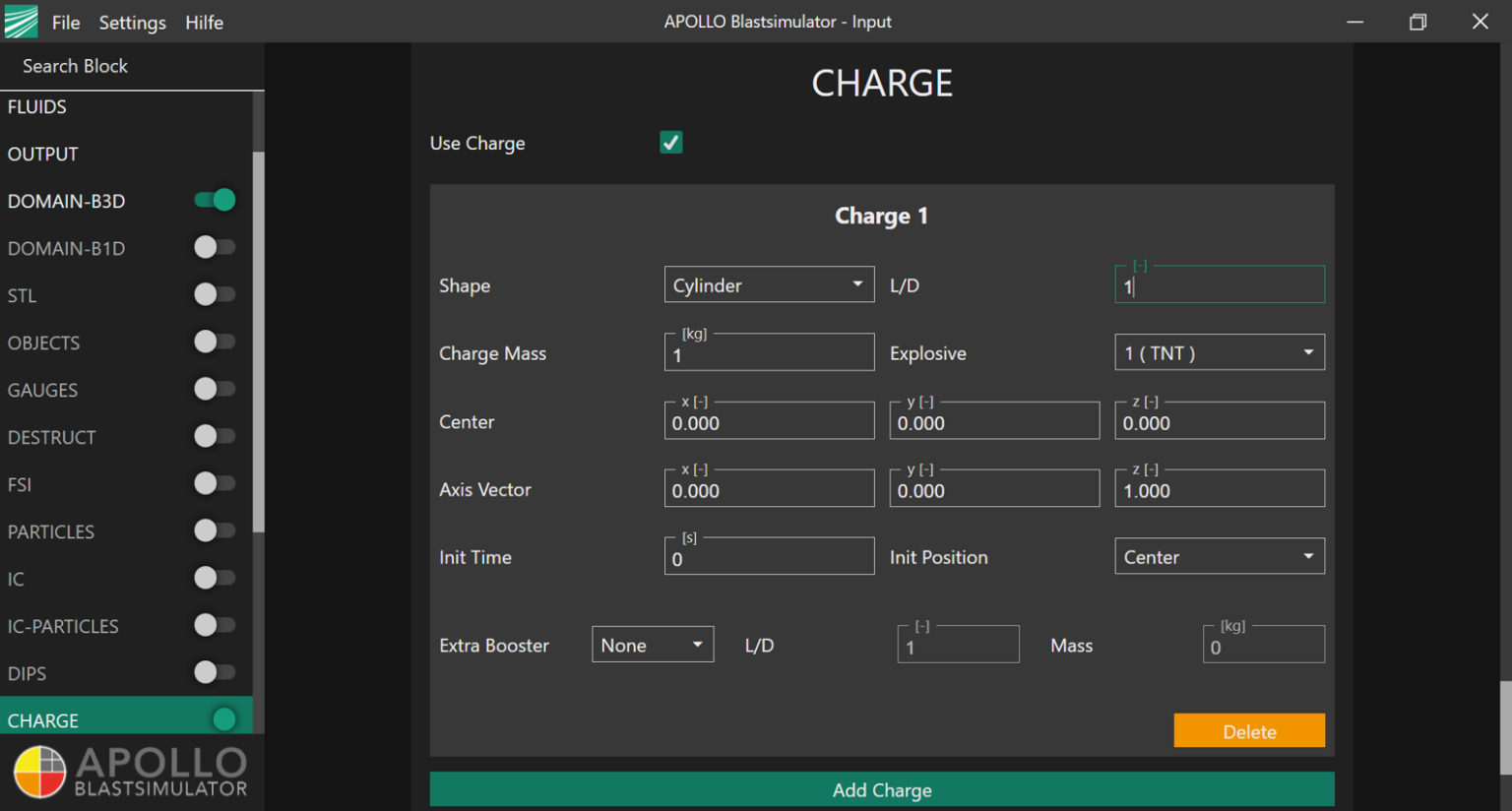Expand the Extra Booster dropdown

(652, 646)
